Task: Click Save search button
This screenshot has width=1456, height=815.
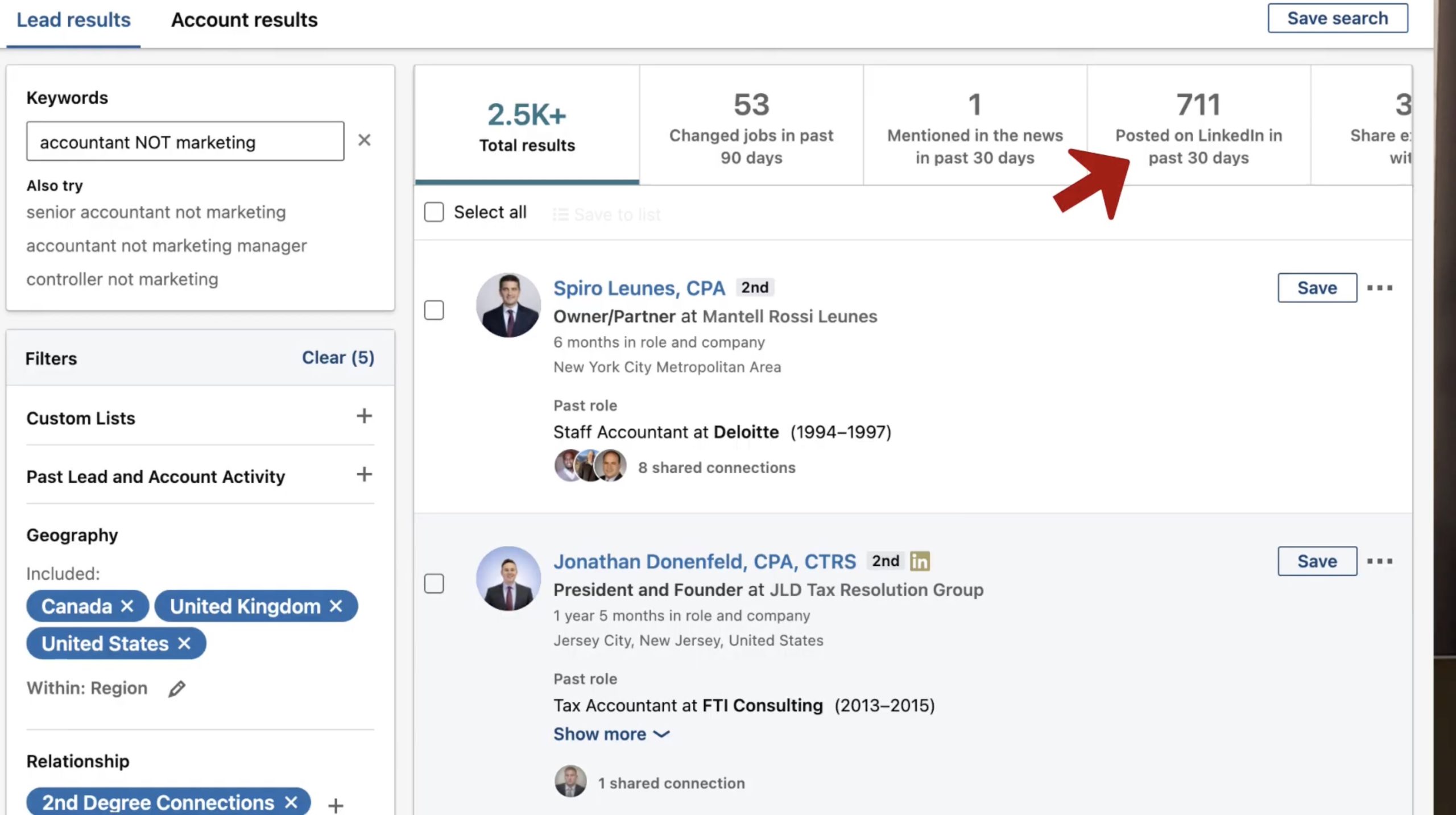Action: point(1338,19)
